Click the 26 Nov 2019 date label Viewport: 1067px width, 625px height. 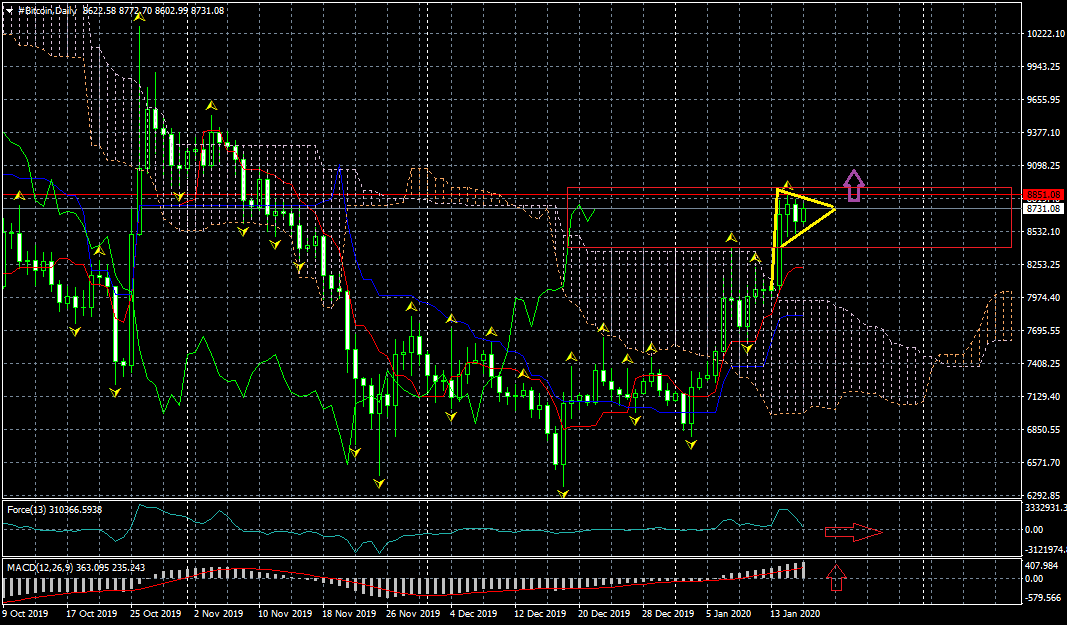pos(412,613)
